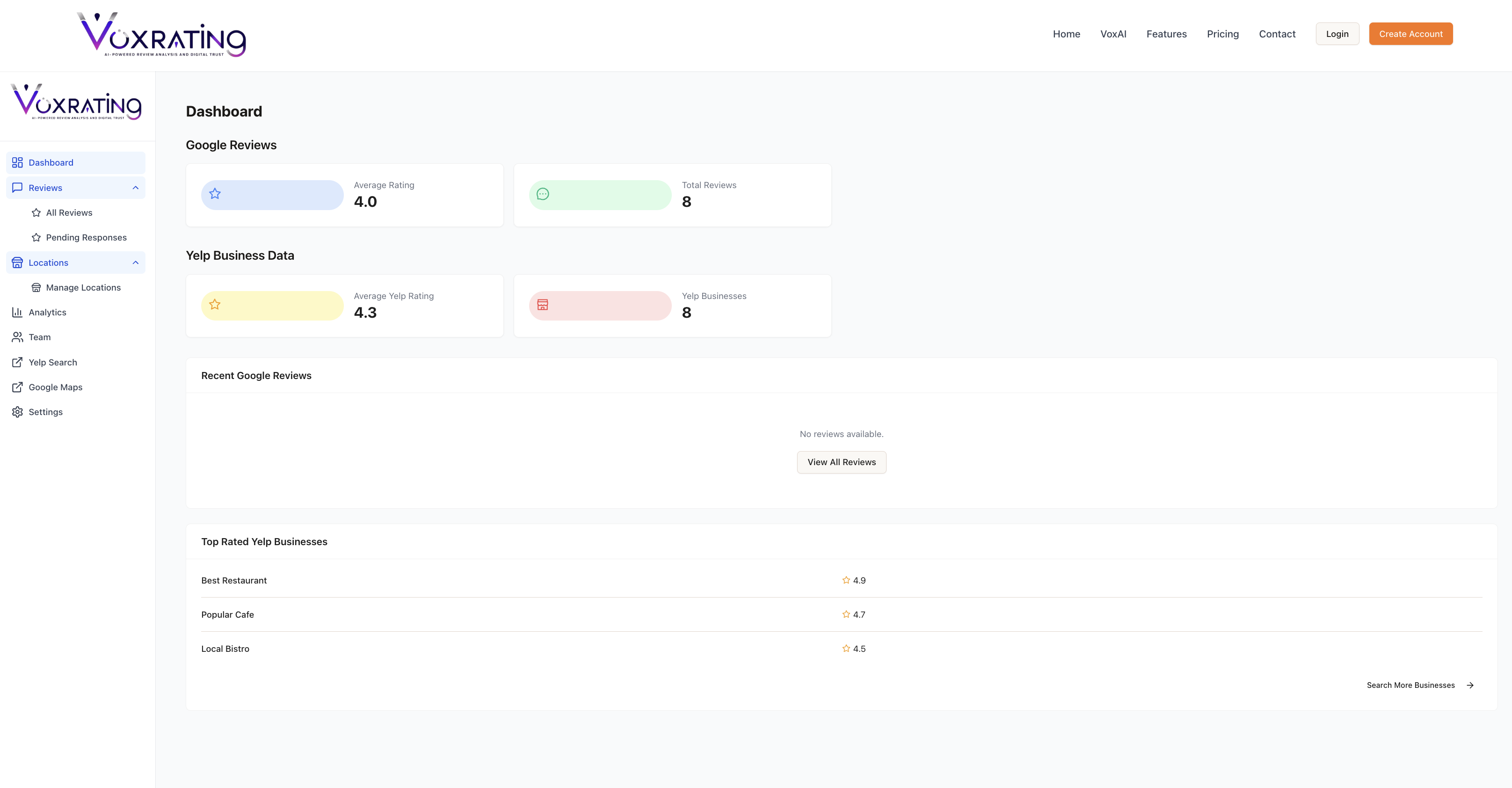1512x788 pixels.
Task: Click the pink pill in Yelp Businesses card
Action: tap(601, 306)
